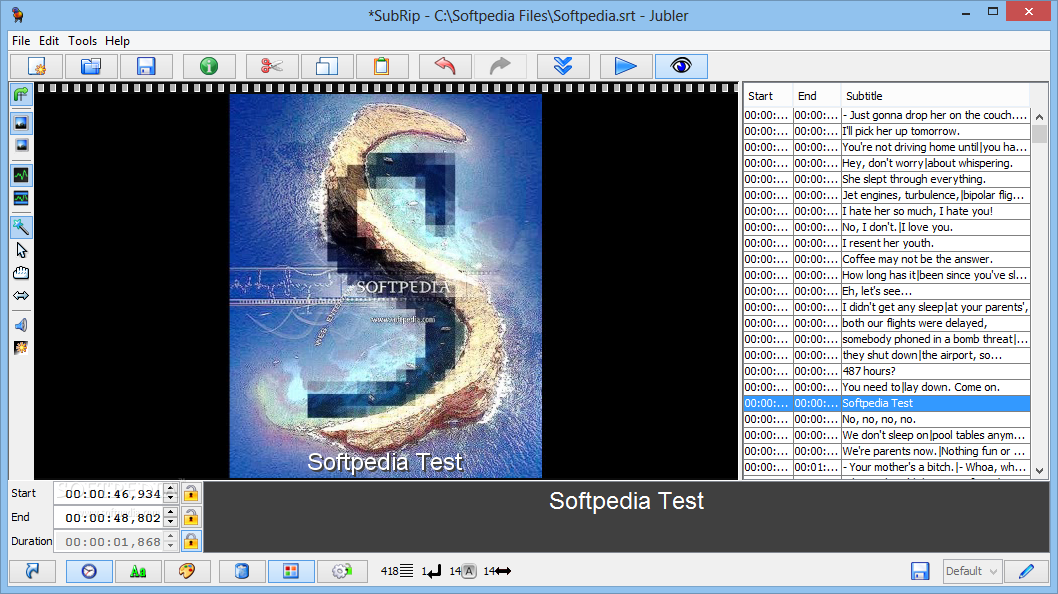
Task: Cut selection with the scissors icon
Action: click(272, 66)
